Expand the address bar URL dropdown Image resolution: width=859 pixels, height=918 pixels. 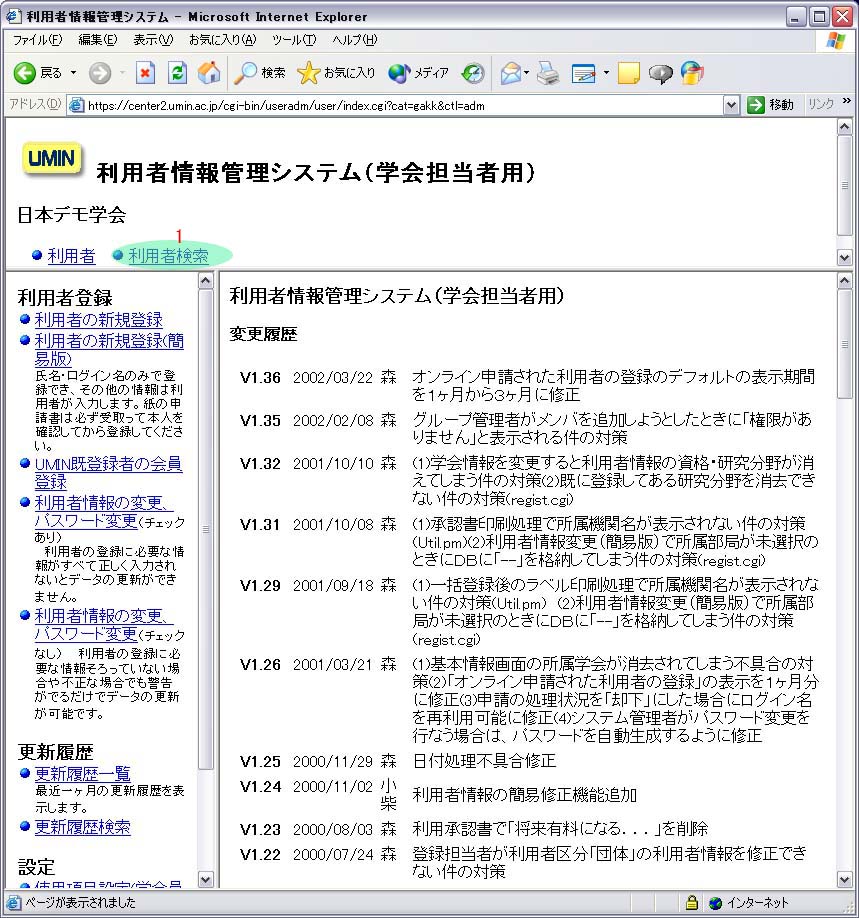tap(731, 105)
